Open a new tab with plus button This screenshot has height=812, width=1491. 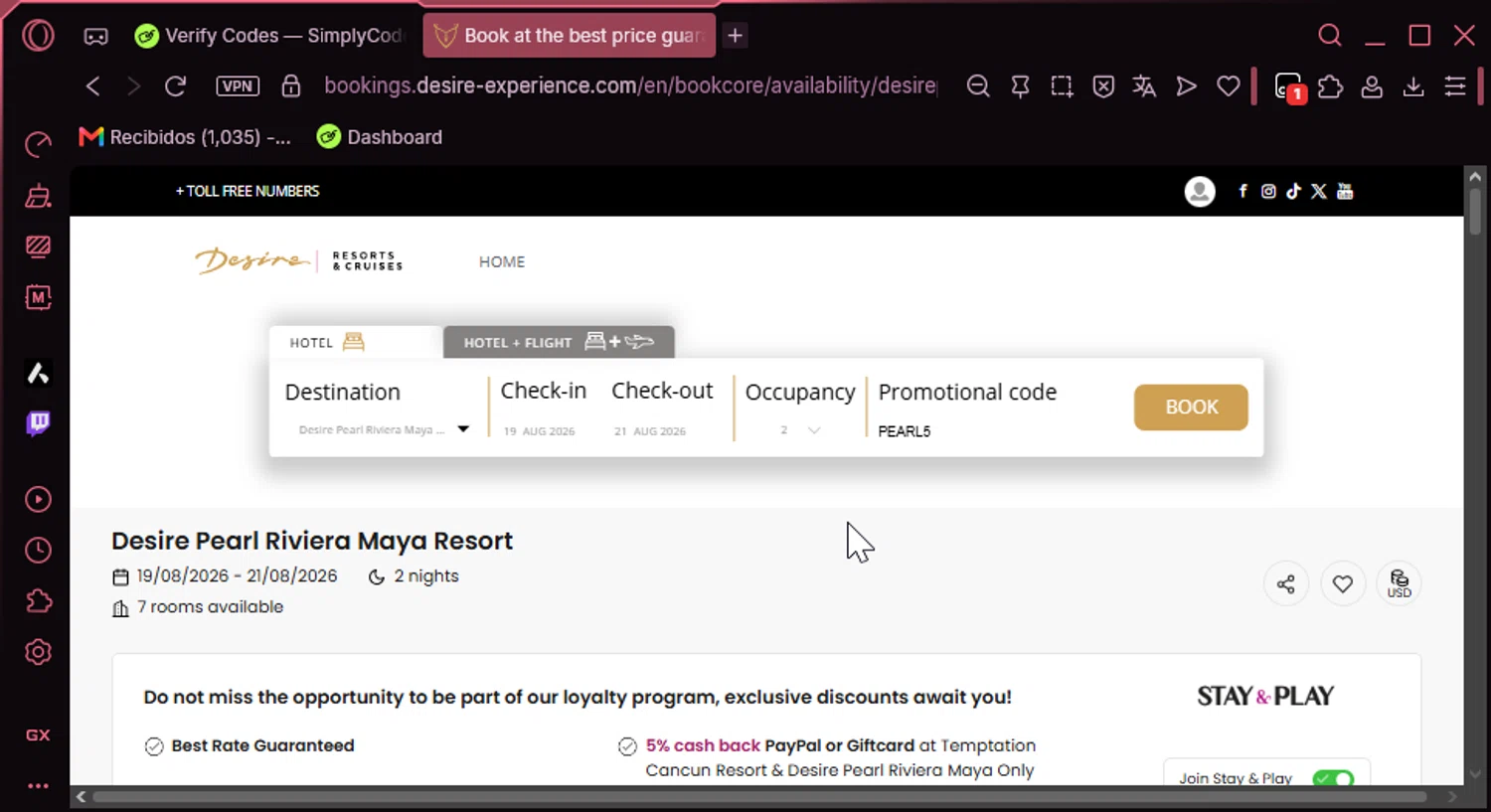point(736,36)
